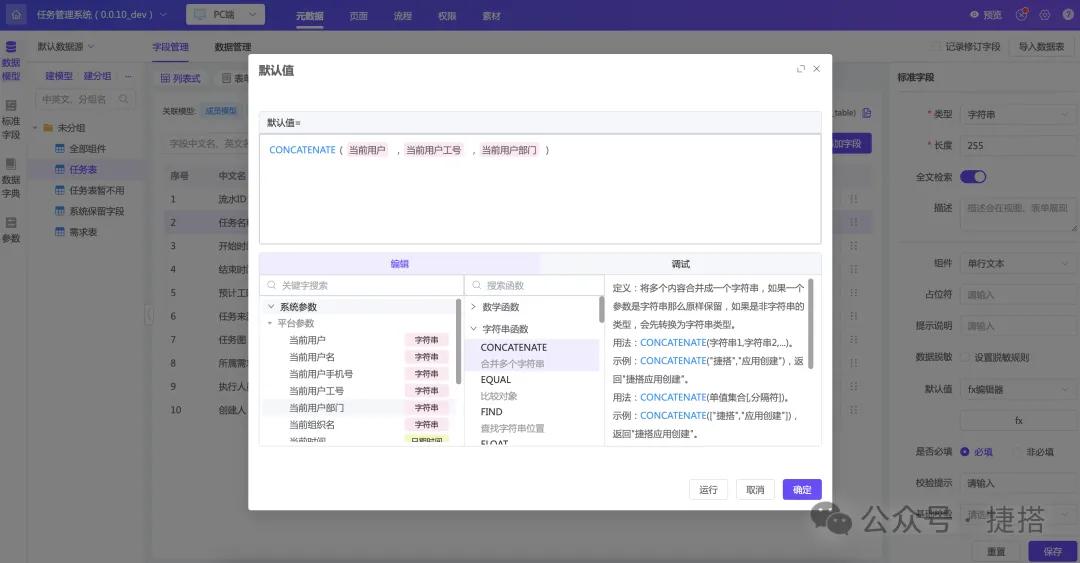Toggle the 全文检索 switch
1080x563 pixels.
(973, 177)
